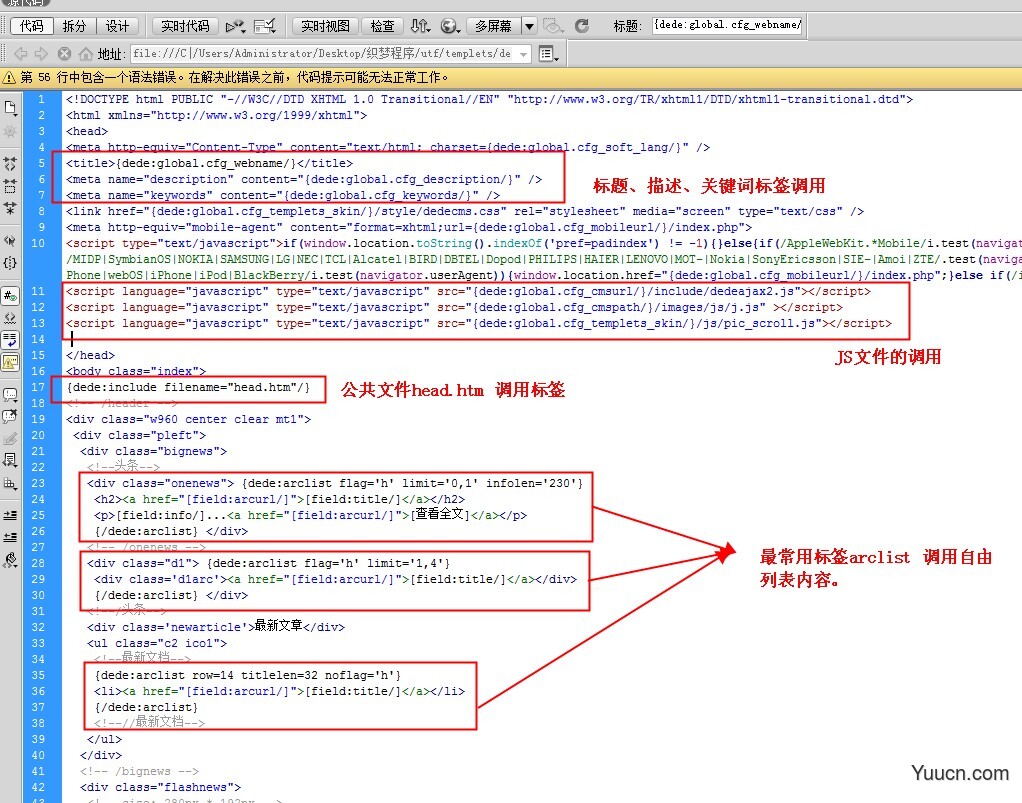Click the Balance Braces icon
Screen dimensions: 1022x803
click(10, 263)
